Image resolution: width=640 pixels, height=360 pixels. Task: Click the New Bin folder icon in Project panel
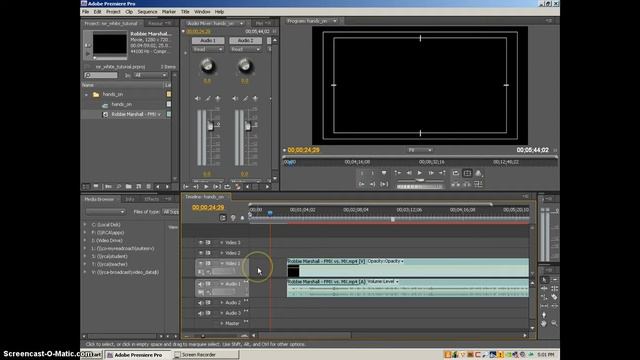(x=129, y=187)
